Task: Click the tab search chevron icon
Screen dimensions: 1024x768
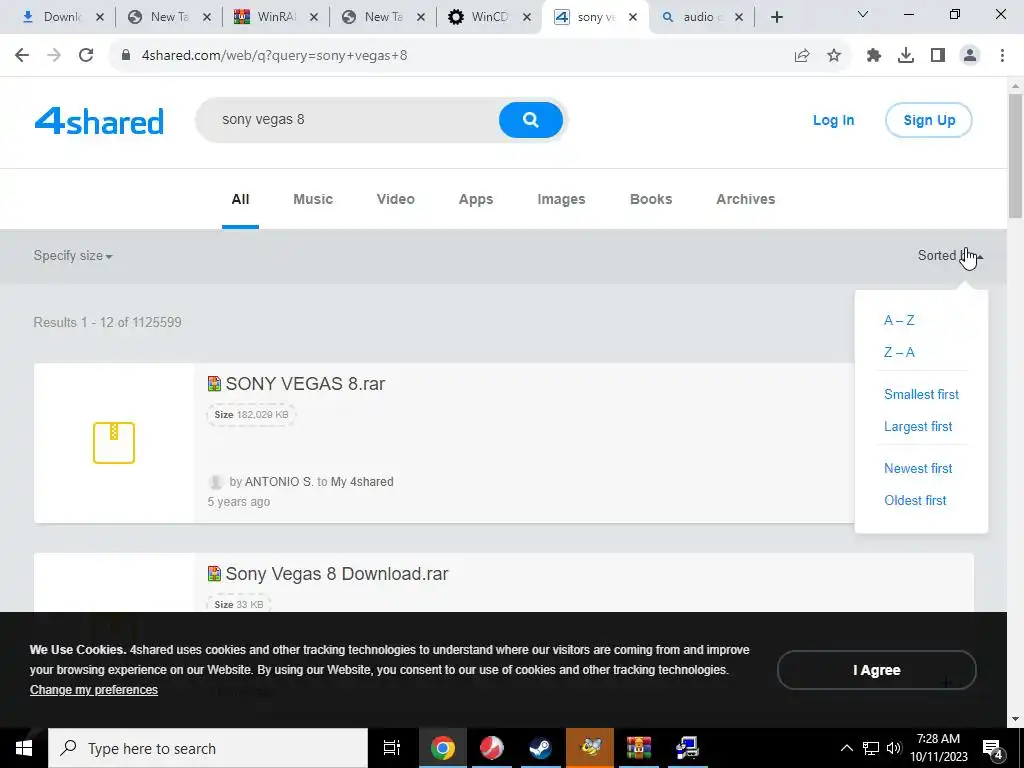Action: (863, 14)
